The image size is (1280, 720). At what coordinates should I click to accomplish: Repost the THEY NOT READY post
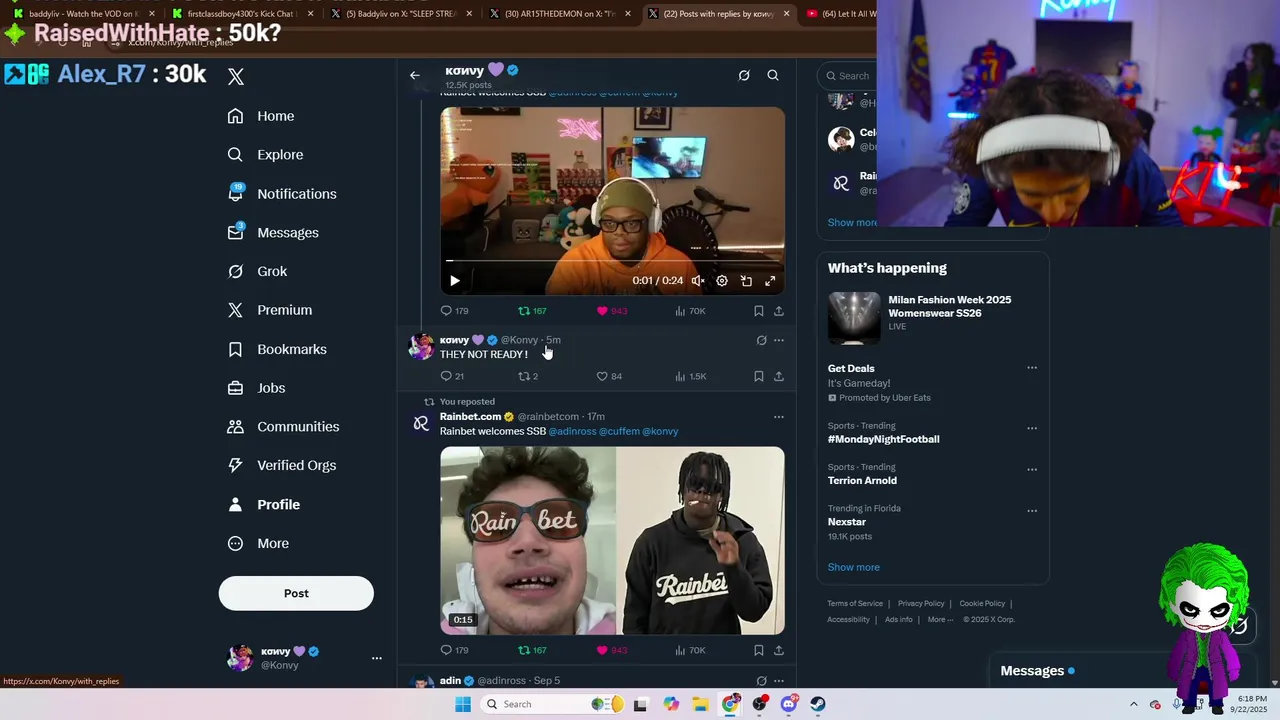[528, 376]
